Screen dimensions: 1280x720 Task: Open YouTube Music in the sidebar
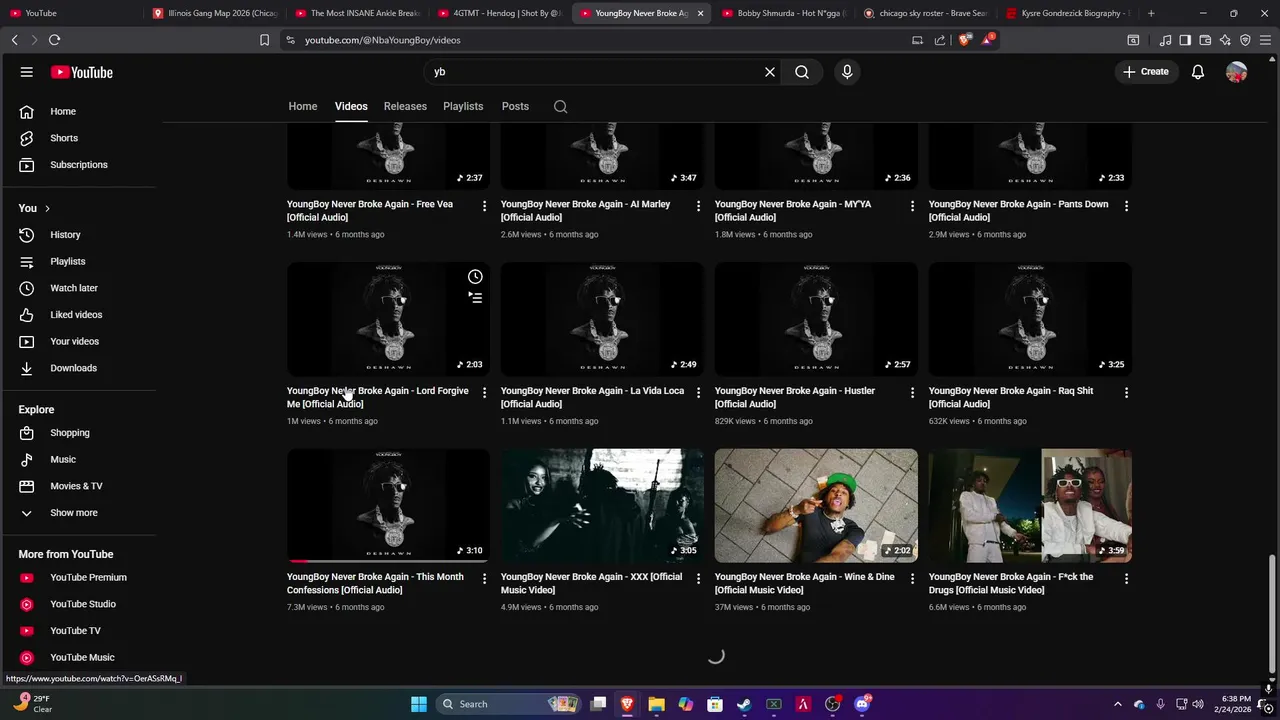pos(80,657)
